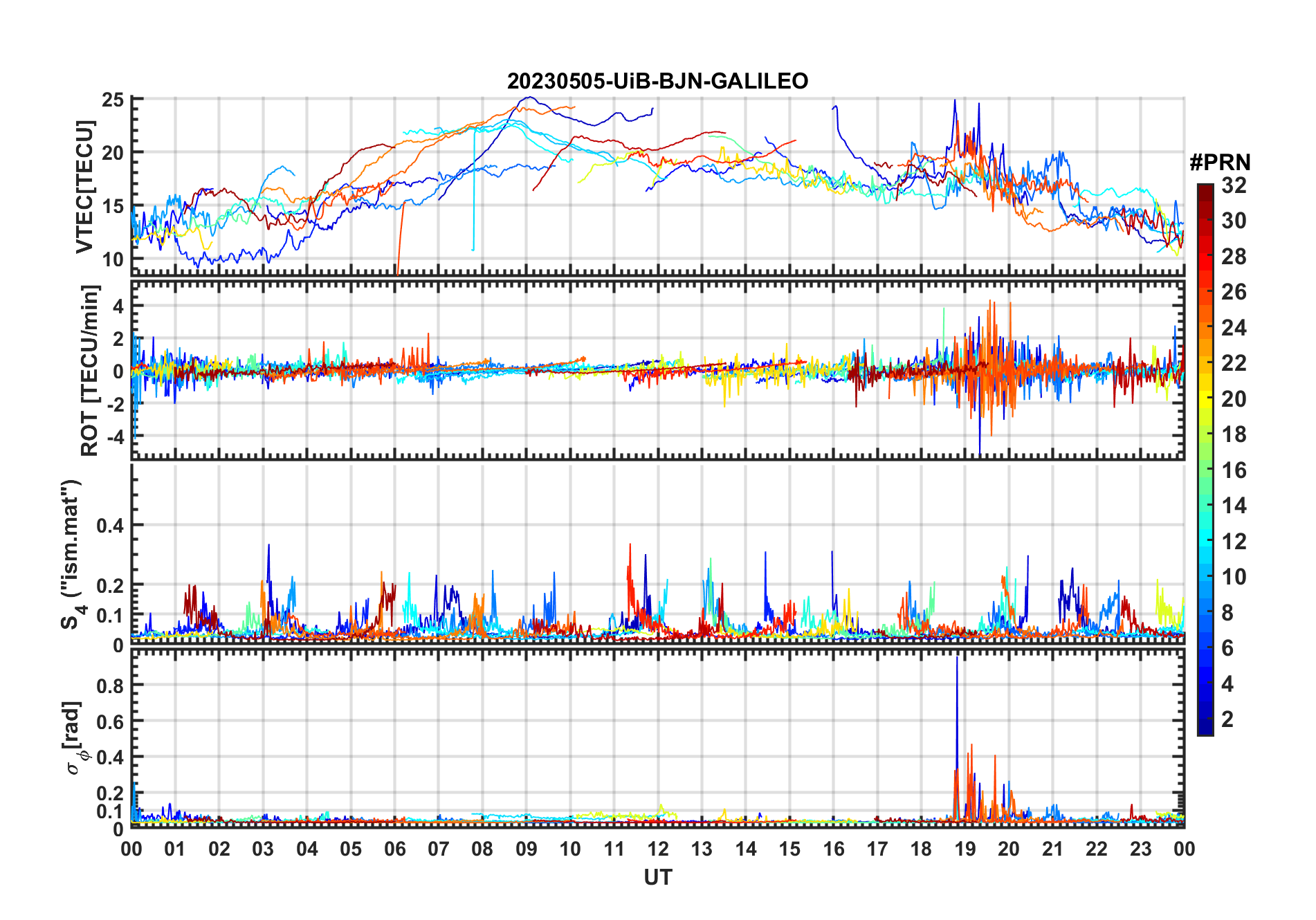Screen dimensions: 1316x920
Task: Click S4 axis tick label 0.4
Action: pos(110,526)
